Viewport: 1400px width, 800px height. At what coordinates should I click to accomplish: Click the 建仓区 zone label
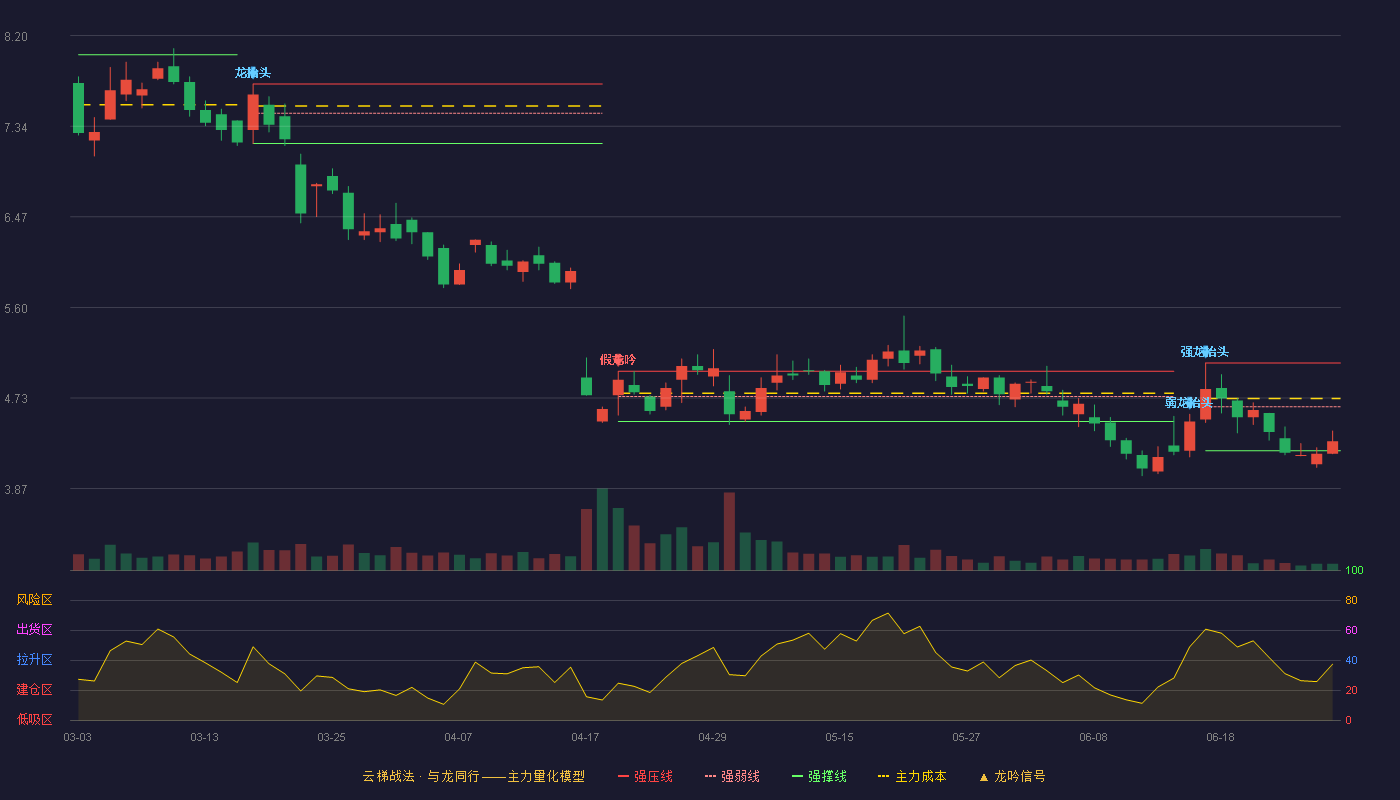[x=34, y=690]
